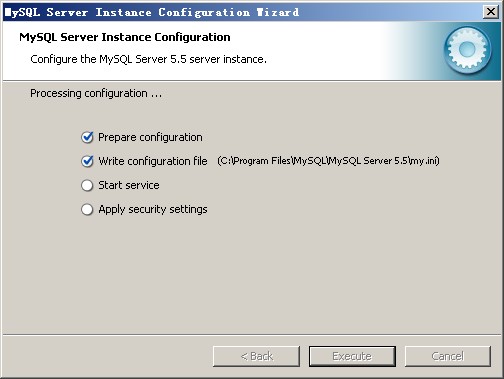504x379 pixels.
Task: Abort the wizard using the Cancel button
Action: click(x=448, y=356)
